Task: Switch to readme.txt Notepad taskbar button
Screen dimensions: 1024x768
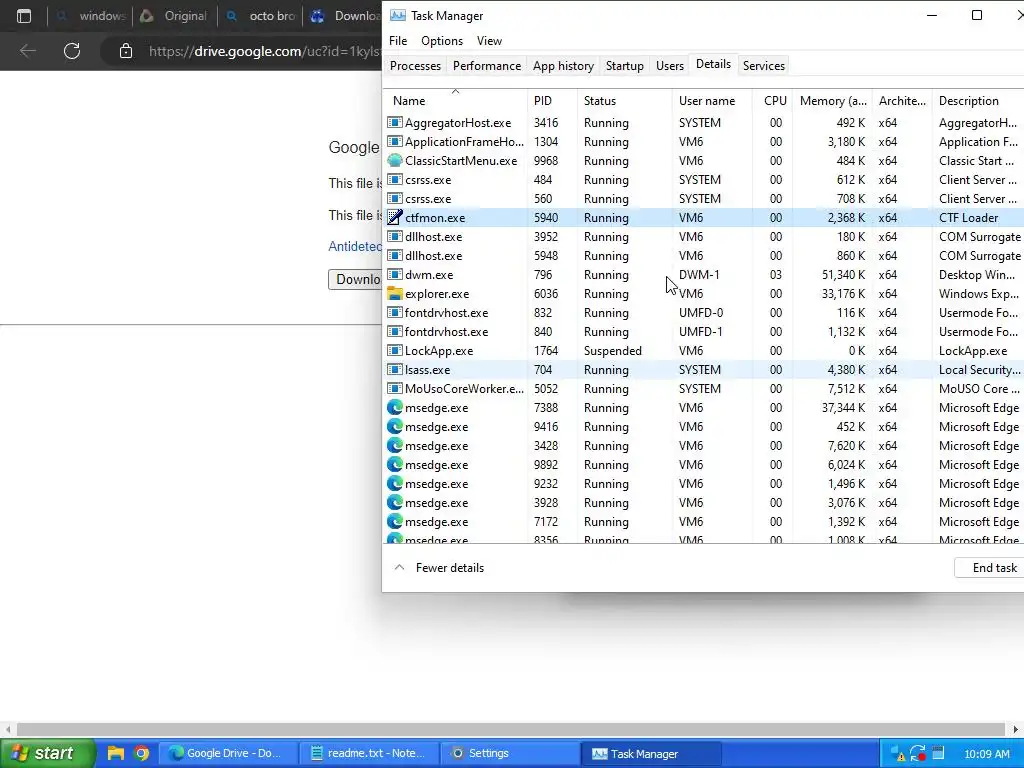Action: [368, 753]
